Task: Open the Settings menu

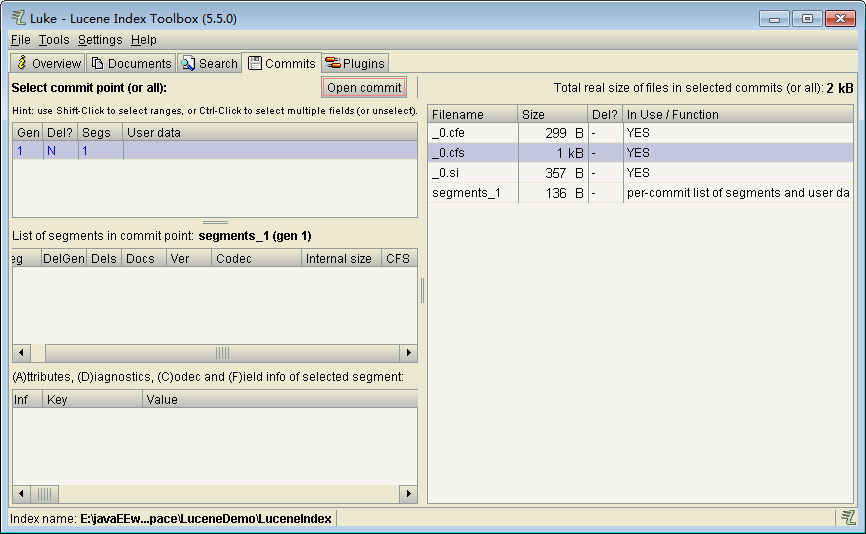Action: click(x=100, y=40)
